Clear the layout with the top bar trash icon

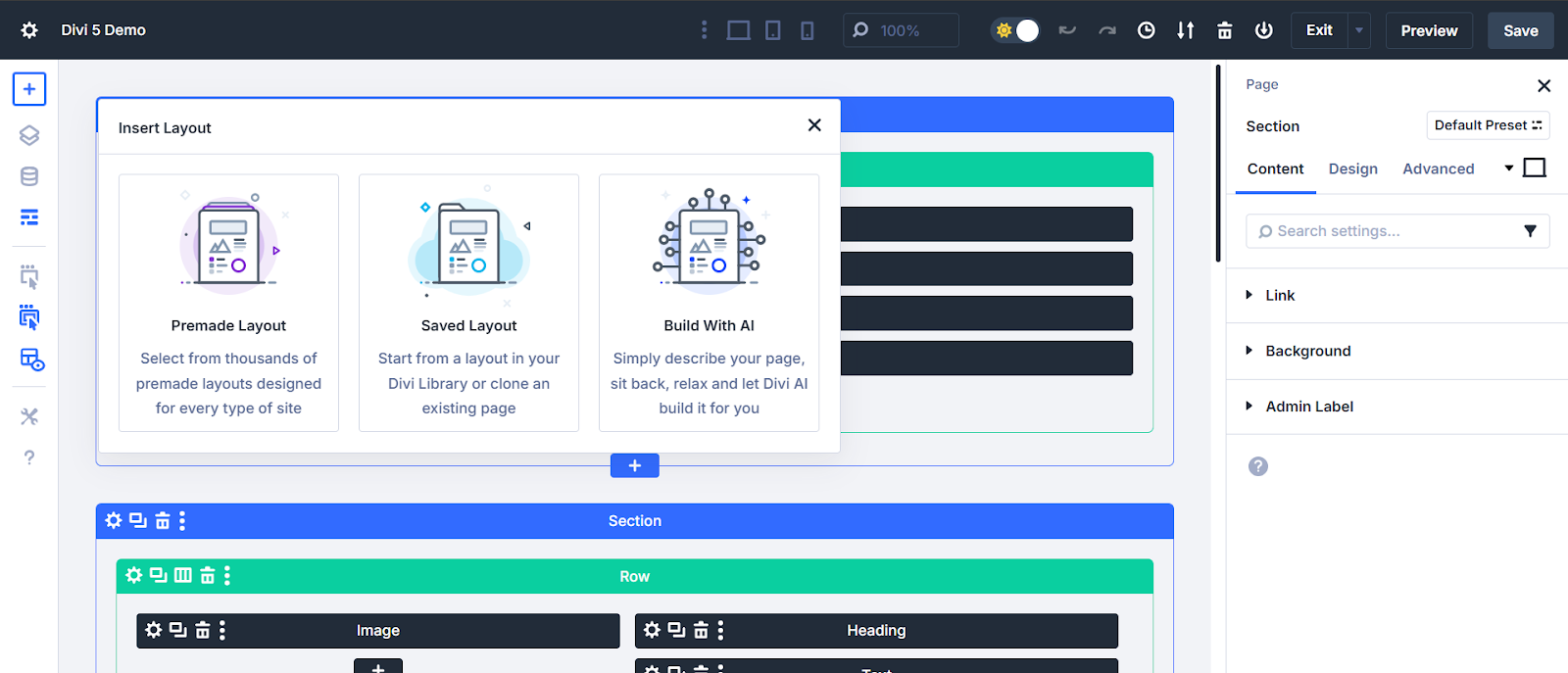tap(1225, 30)
